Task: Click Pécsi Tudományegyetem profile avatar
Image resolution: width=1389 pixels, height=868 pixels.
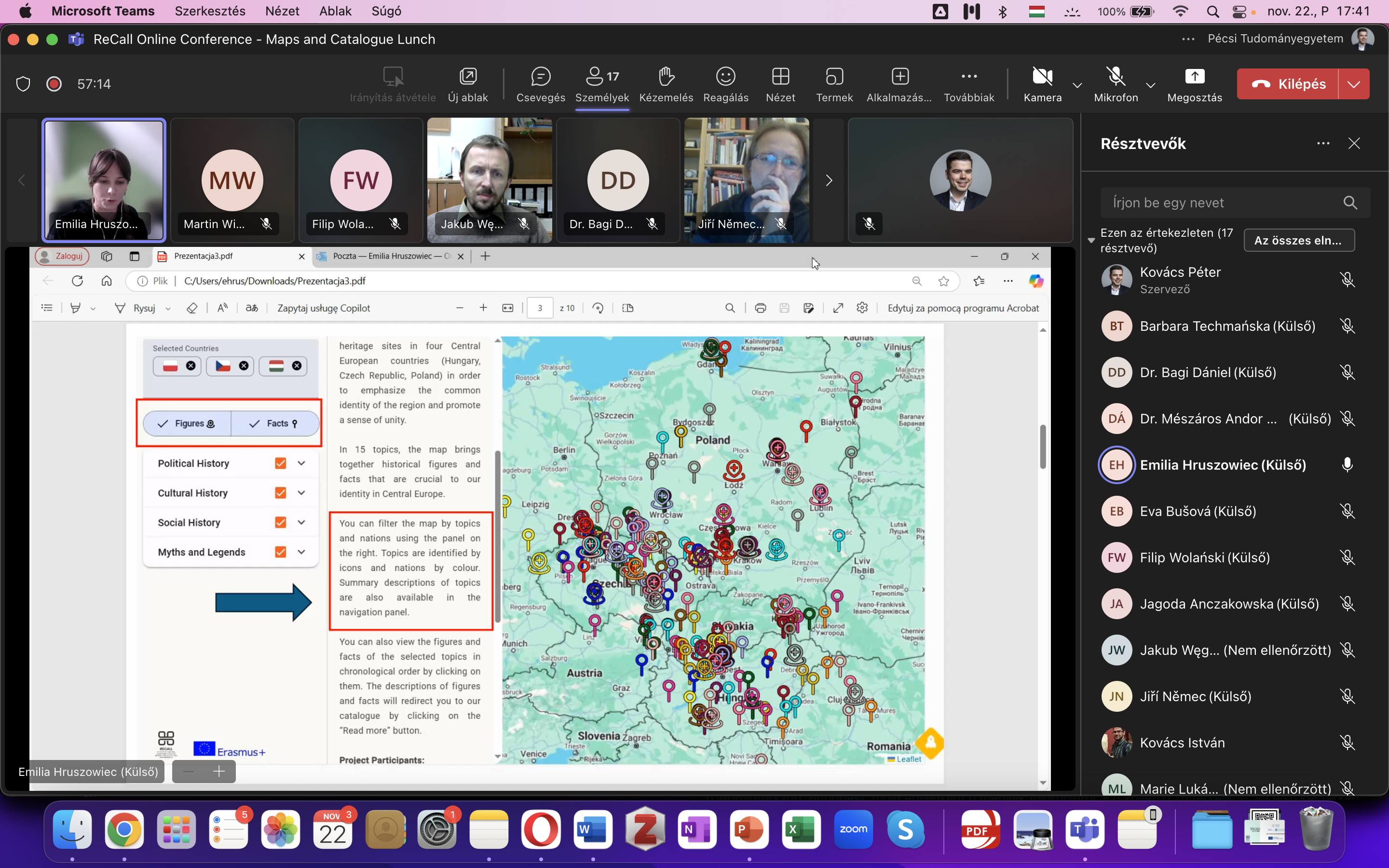Action: pyautogui.click(x=1362, y=39)
